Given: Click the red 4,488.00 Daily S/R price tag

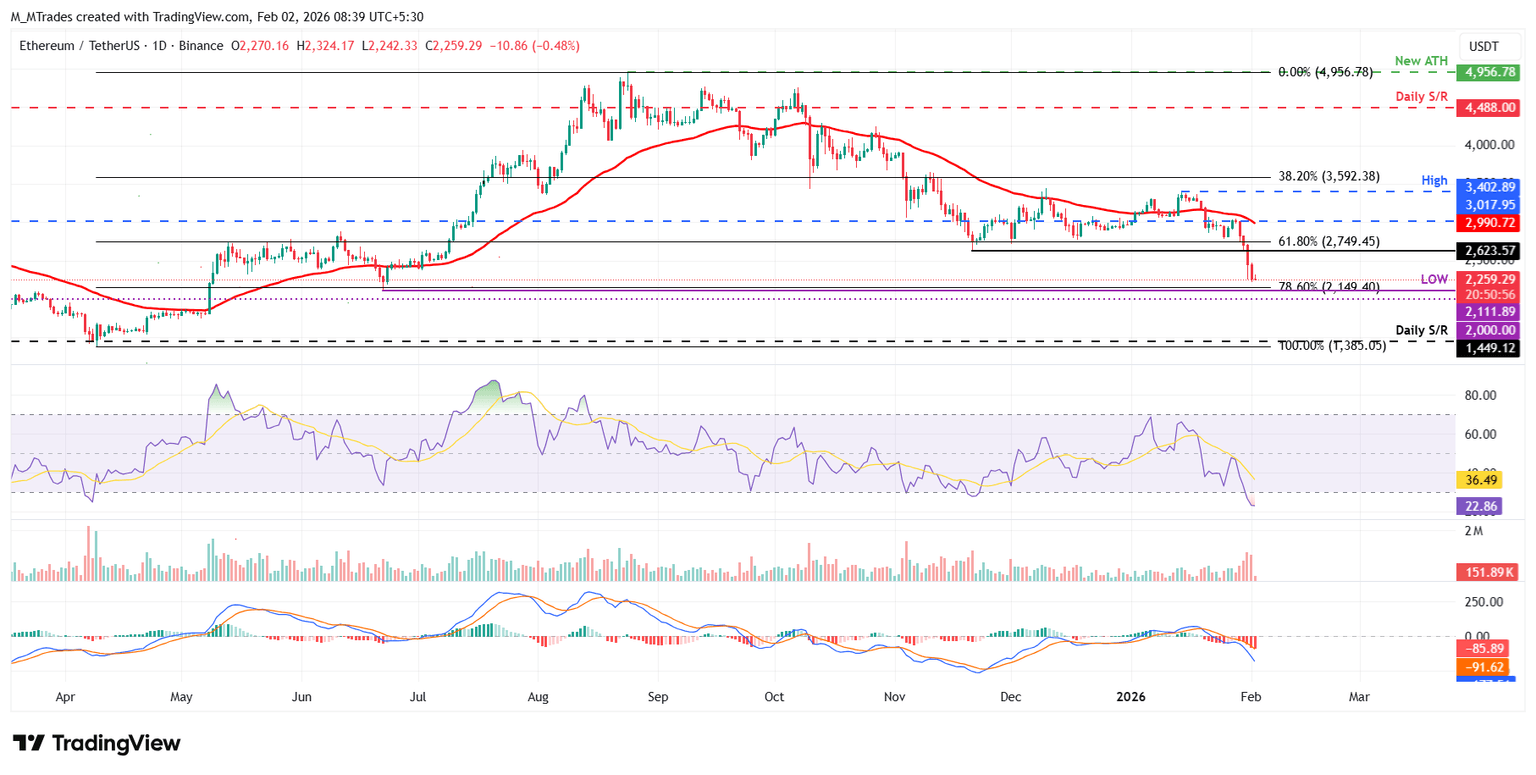Looking at the screenshot, I should coord(1487,107).
